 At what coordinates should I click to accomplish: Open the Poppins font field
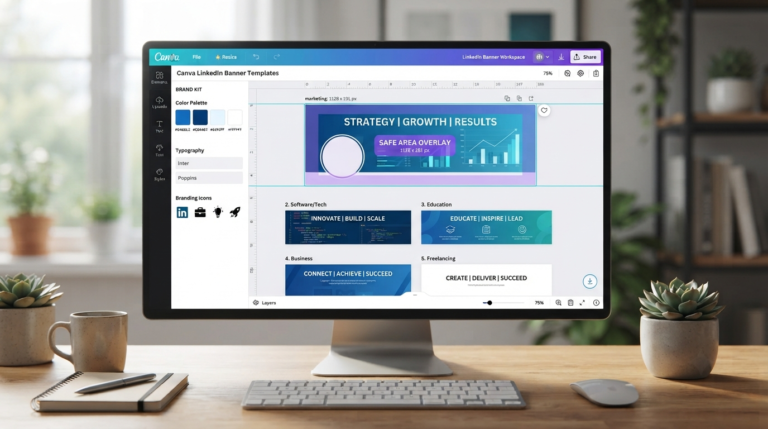pyautogui.click(x=209, y=178)
